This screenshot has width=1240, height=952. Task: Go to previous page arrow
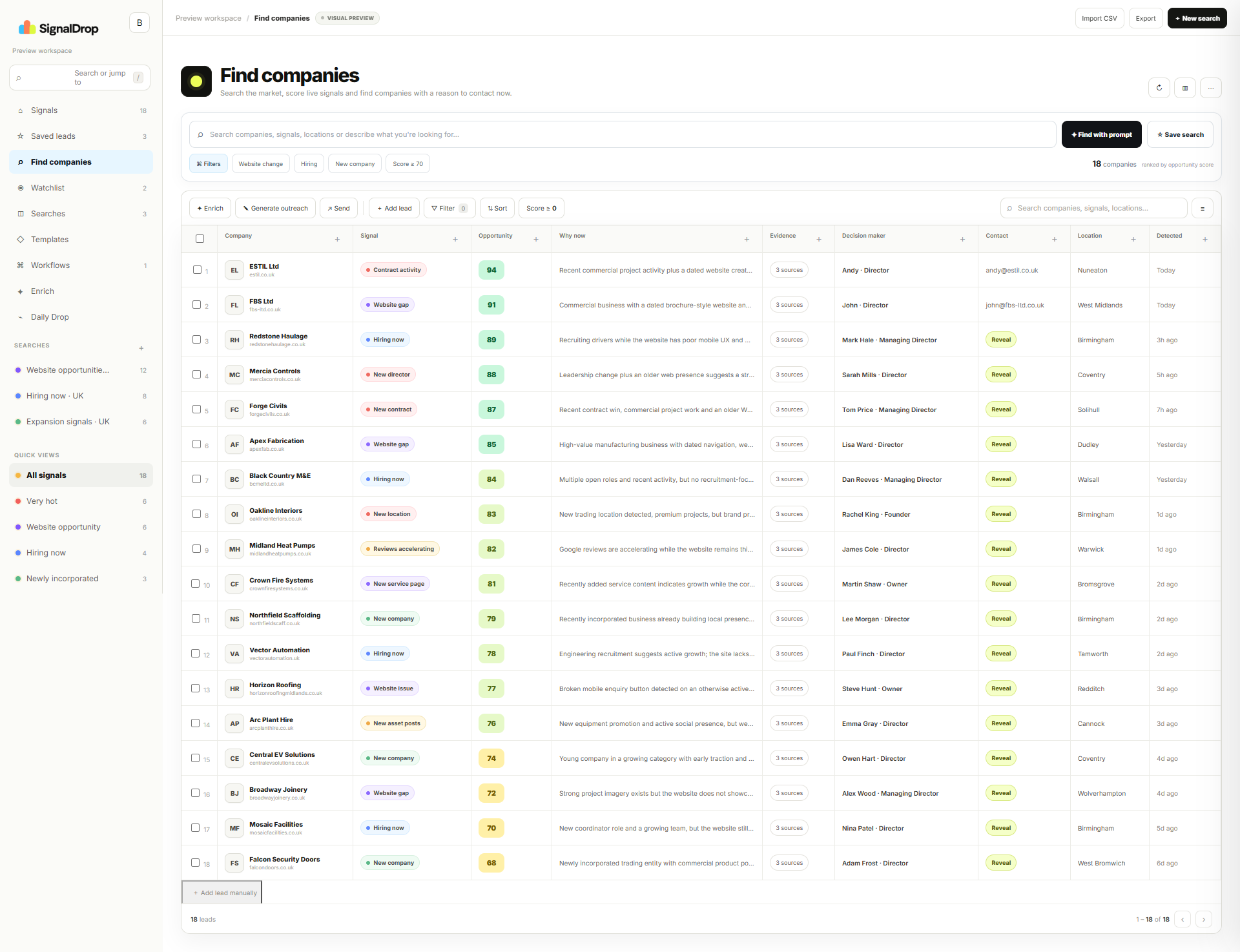pos(1183,919)
